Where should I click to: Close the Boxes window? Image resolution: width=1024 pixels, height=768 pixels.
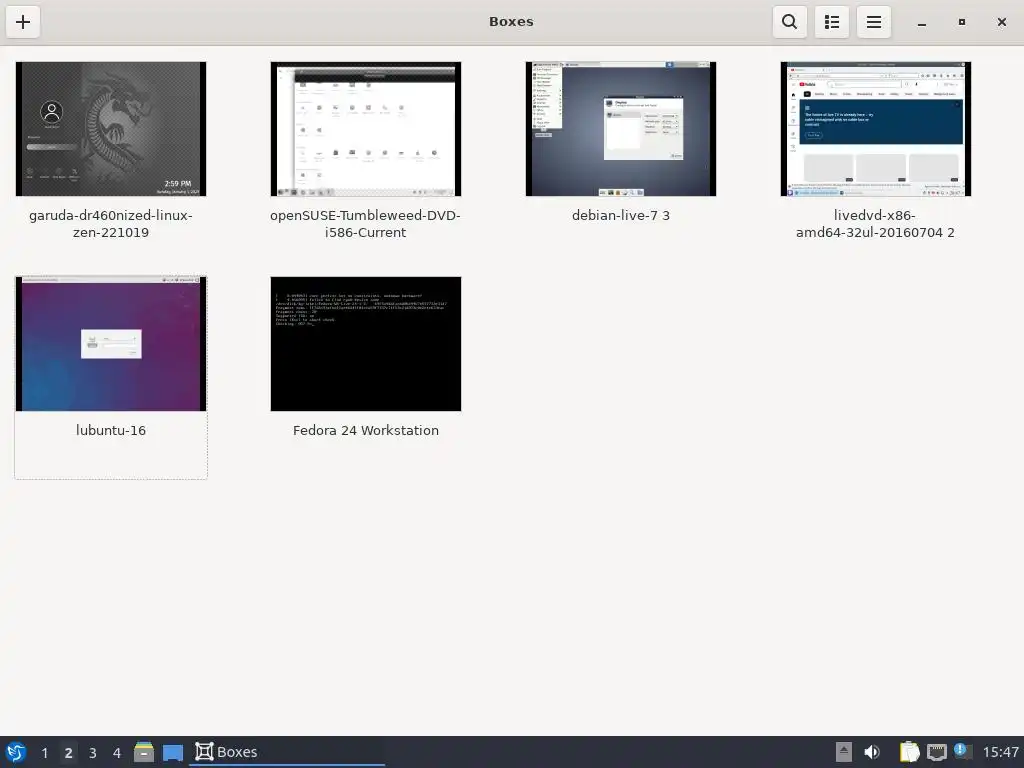click(1002, 22)
